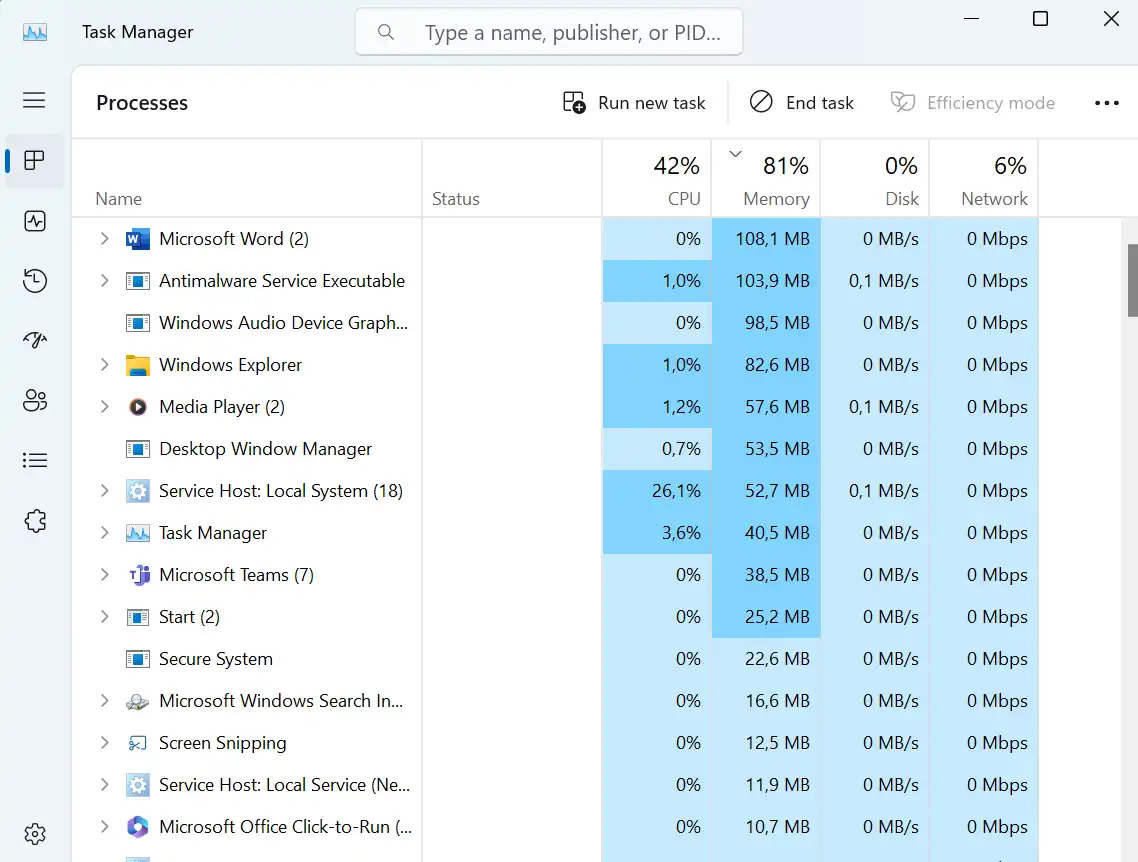Screen dimensions: 1138x862
Task: Open Task Manager settings gear
Action: pos(34,834)
